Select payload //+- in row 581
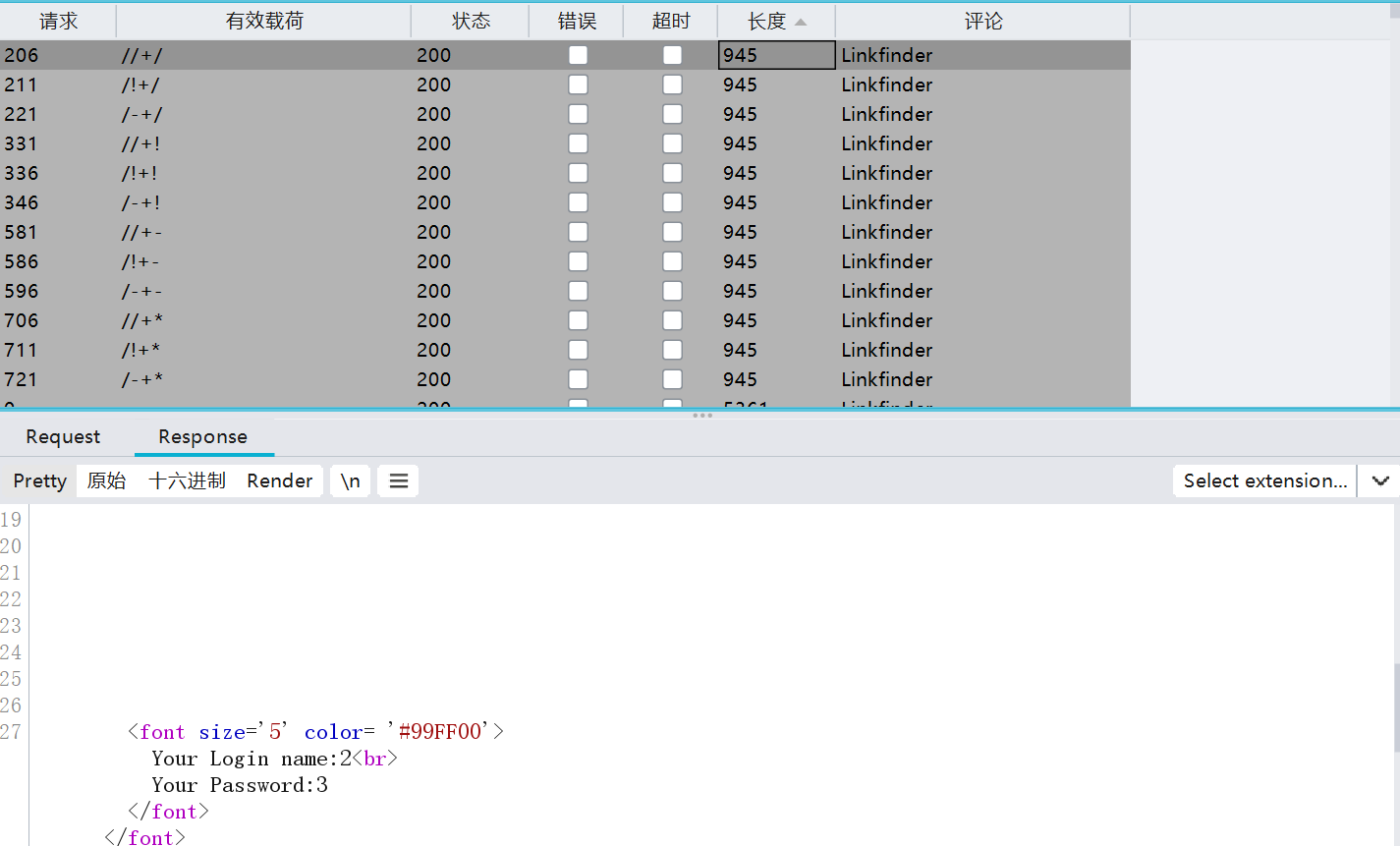Image resolution: width=1400 pixels, height=846 pixels. (142, 232)
